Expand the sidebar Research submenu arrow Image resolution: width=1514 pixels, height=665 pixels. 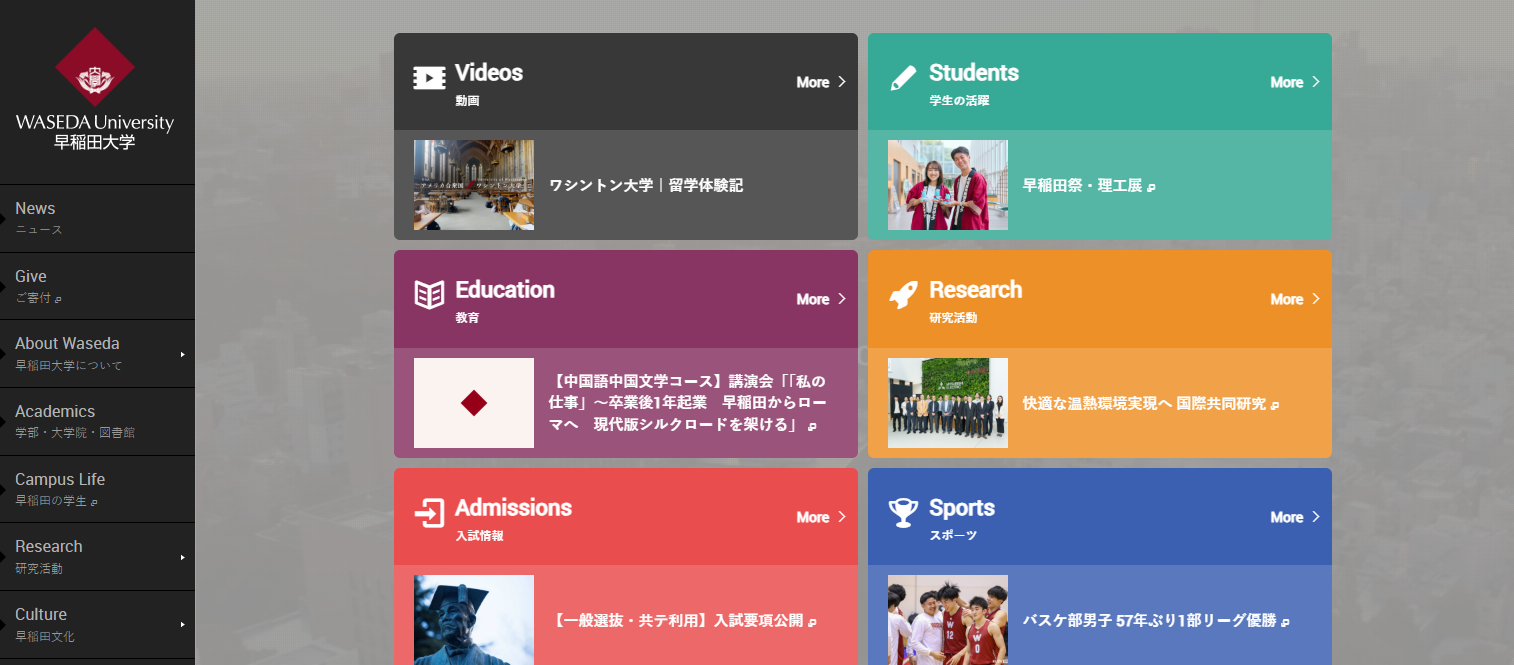tap(182, 557)
